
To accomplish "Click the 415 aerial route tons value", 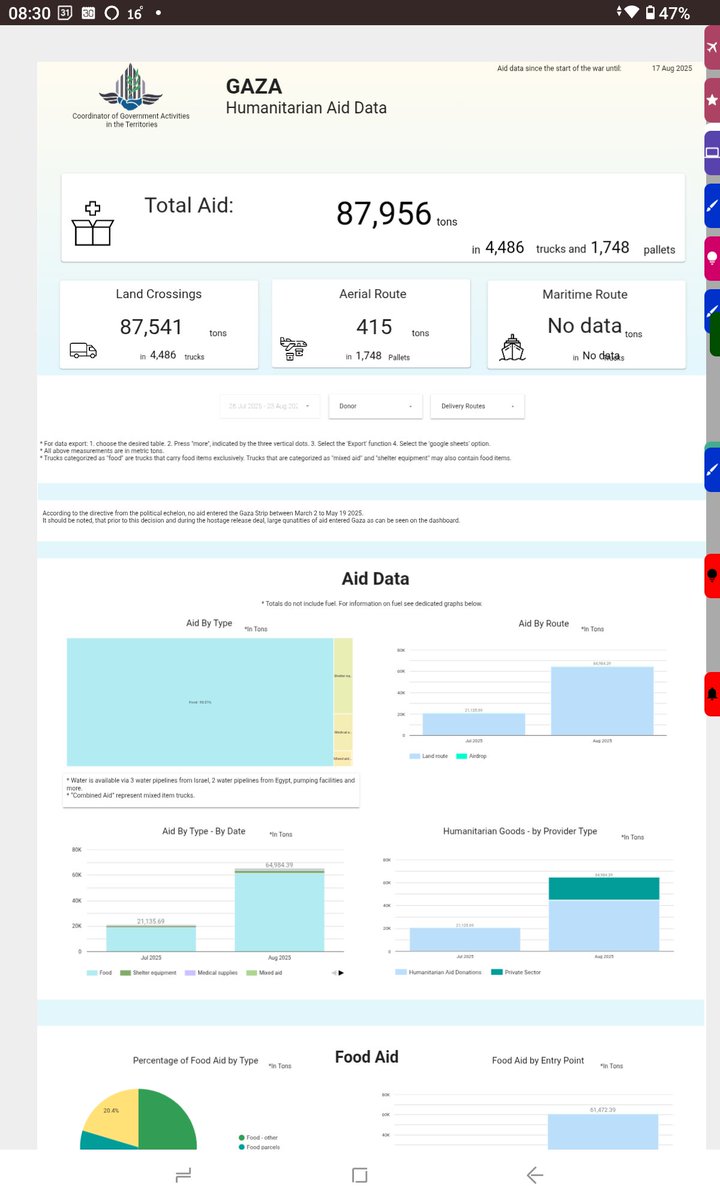I will (374, 327).
